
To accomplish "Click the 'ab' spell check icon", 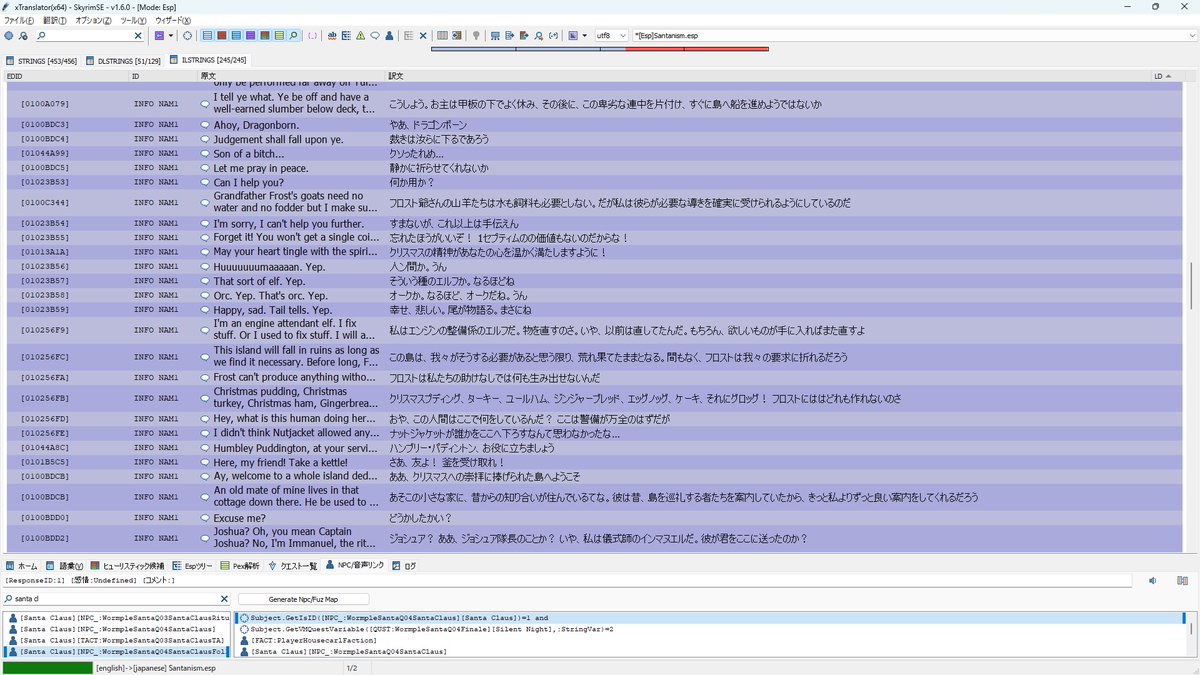I will pos(331,35).
